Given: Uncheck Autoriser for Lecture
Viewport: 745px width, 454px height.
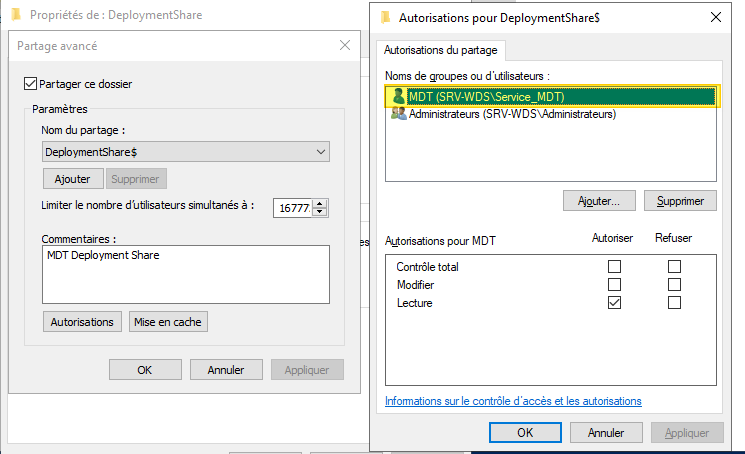Looking at the screenshot, I should click(x=614, y=303).
